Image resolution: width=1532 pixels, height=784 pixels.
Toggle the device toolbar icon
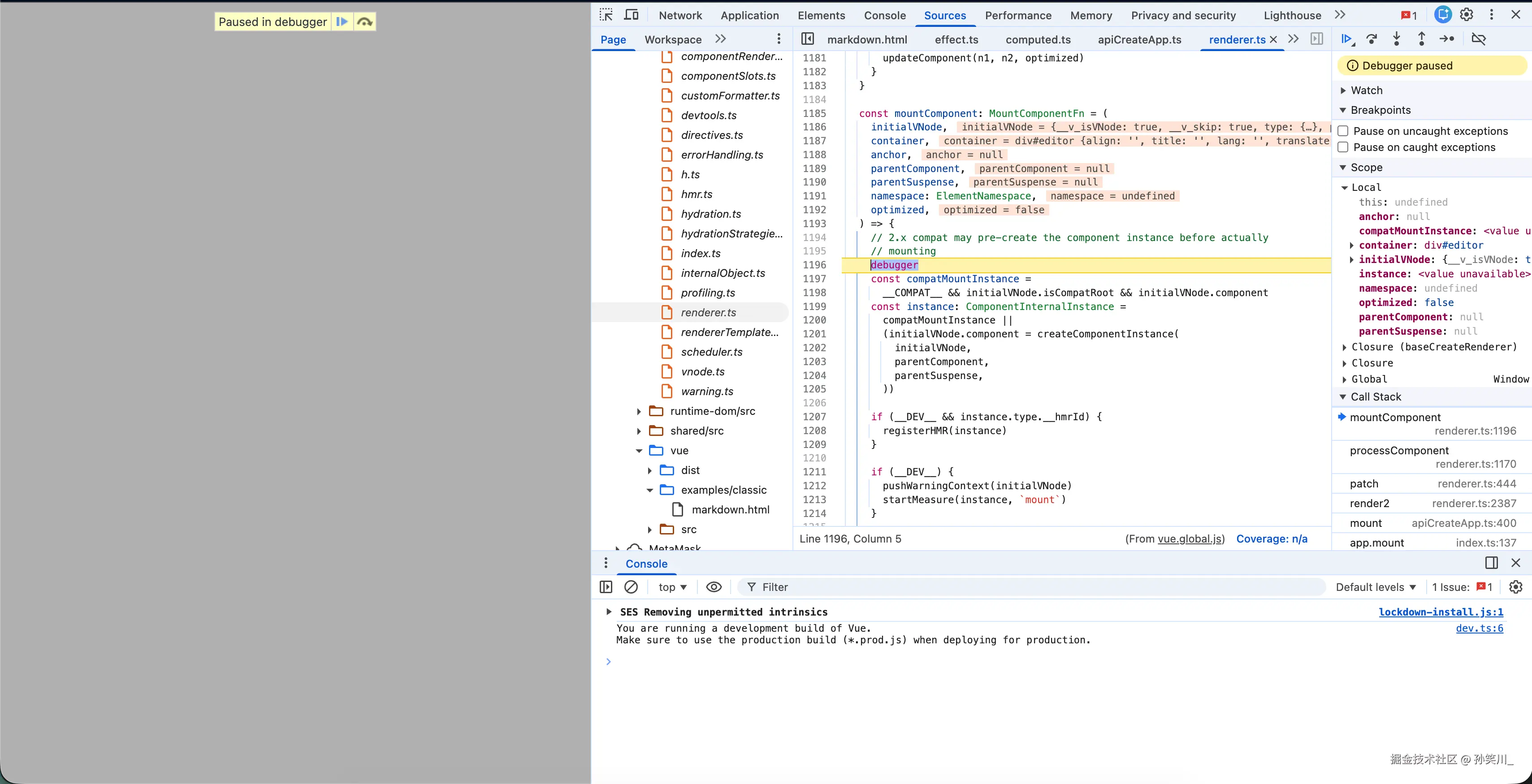click(631, 15)
